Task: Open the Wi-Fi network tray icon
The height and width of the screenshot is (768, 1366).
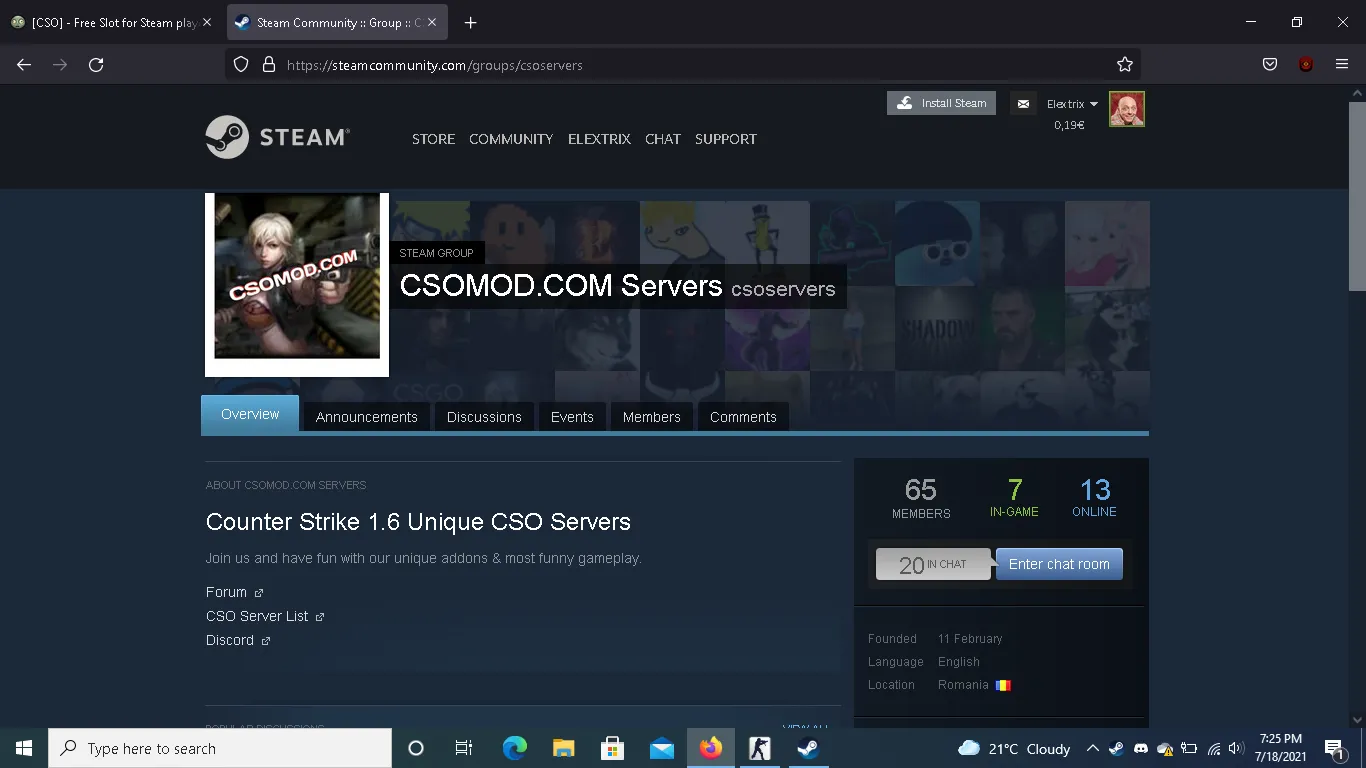Action: coord(1214,748)
